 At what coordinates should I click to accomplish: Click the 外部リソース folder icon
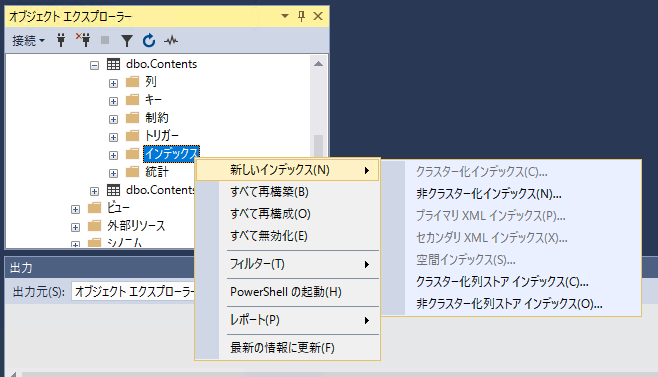pyautogui.click(x=95, y=225)
